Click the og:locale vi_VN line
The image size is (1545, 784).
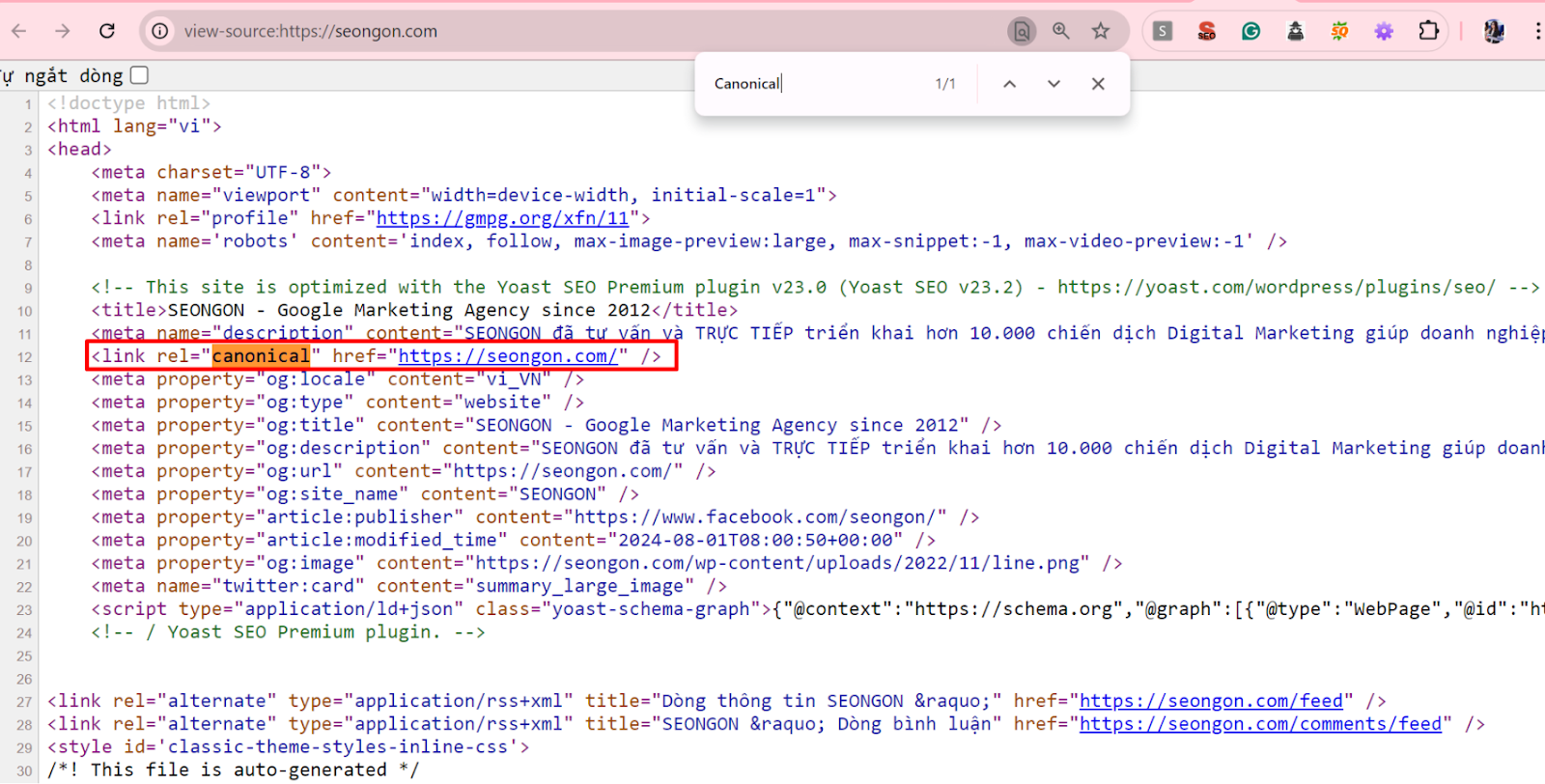[338, 379]
